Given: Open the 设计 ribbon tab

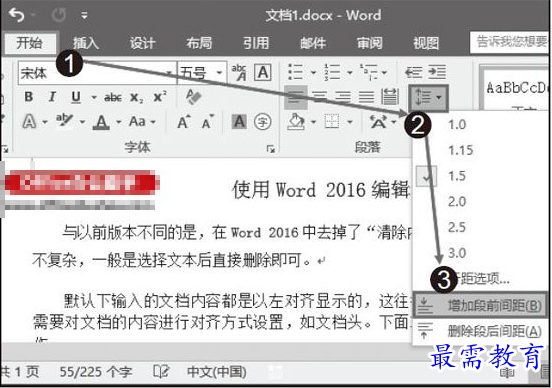Looking at the screenshot, I should pyautogui.click(x=142, y=43).
